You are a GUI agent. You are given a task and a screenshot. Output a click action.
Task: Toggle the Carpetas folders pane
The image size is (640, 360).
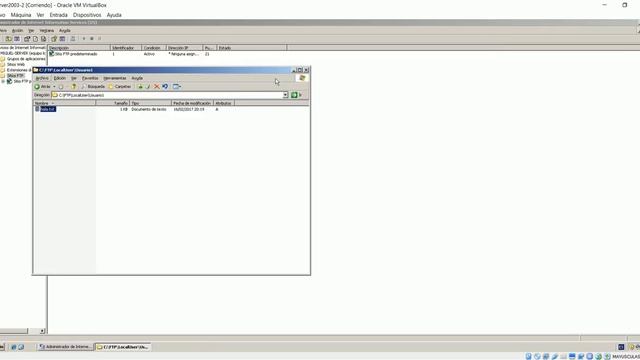click(x=120, y=87)
